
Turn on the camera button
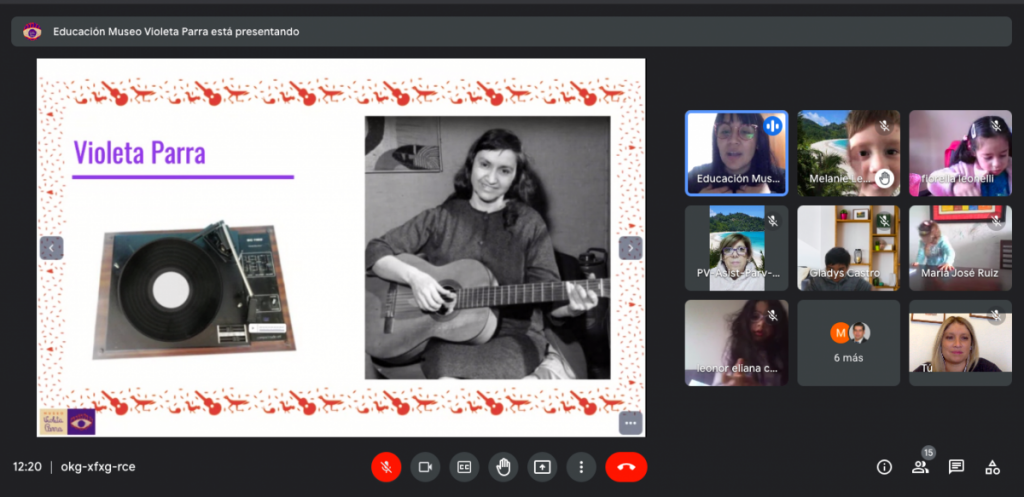pyautogui.click(x=425, y=466)
